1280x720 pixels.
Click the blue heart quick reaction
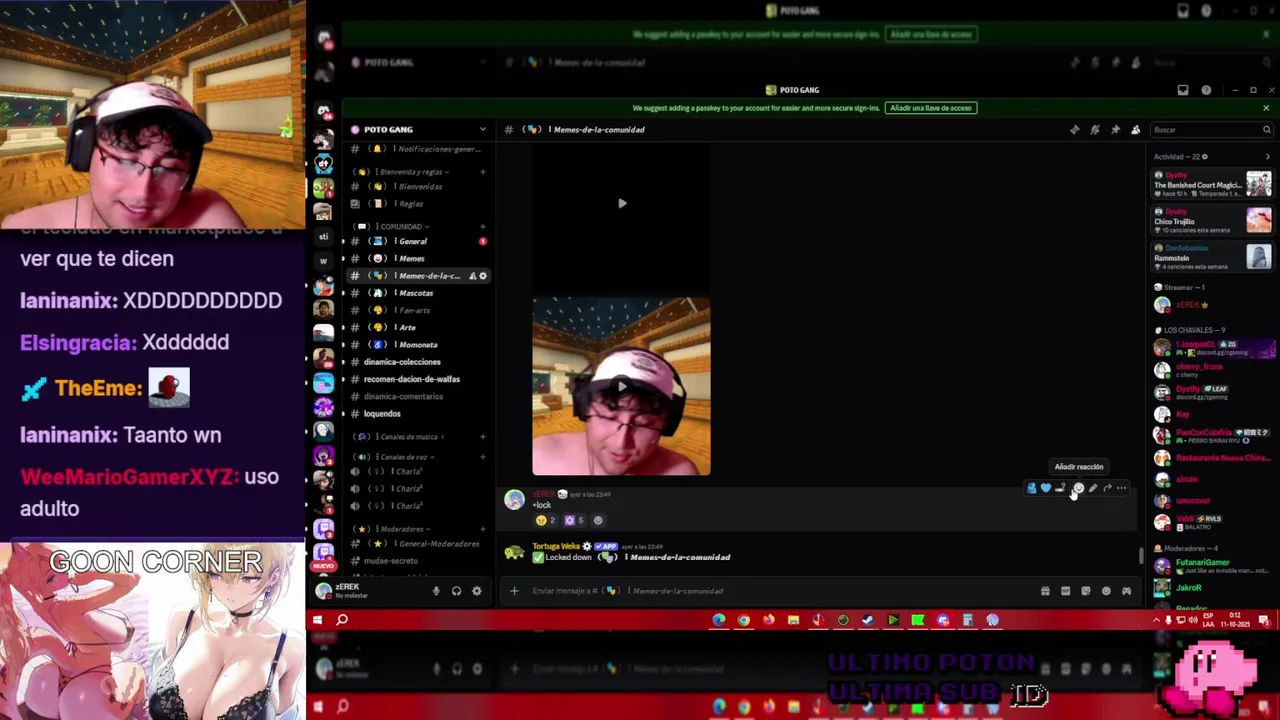(1046, 488)
